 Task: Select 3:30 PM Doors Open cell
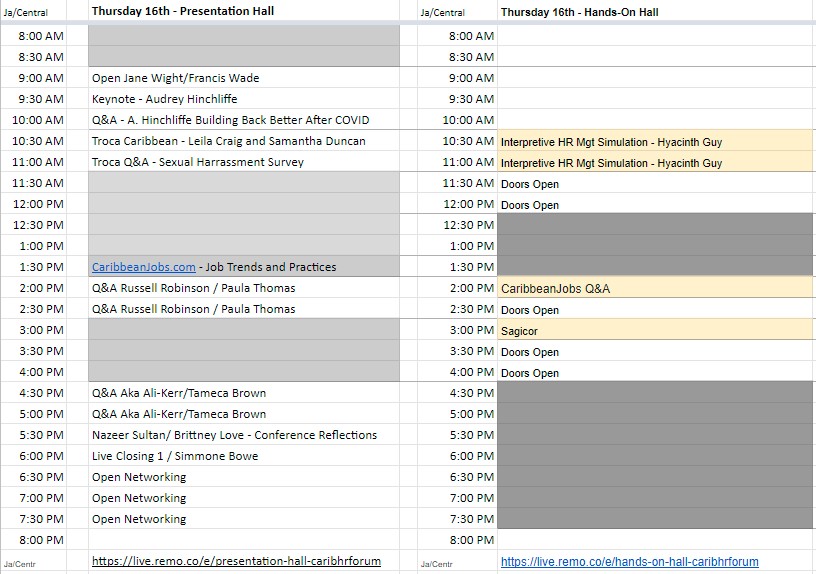coord(655,351)
